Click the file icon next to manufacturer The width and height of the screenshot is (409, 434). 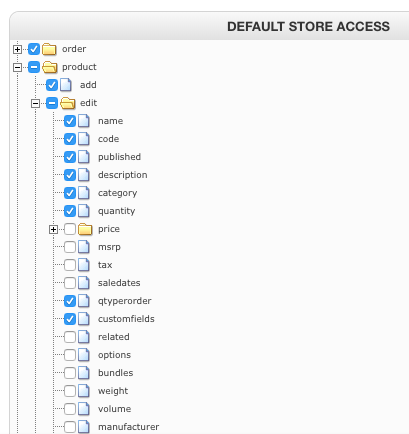tap(84, 427)
